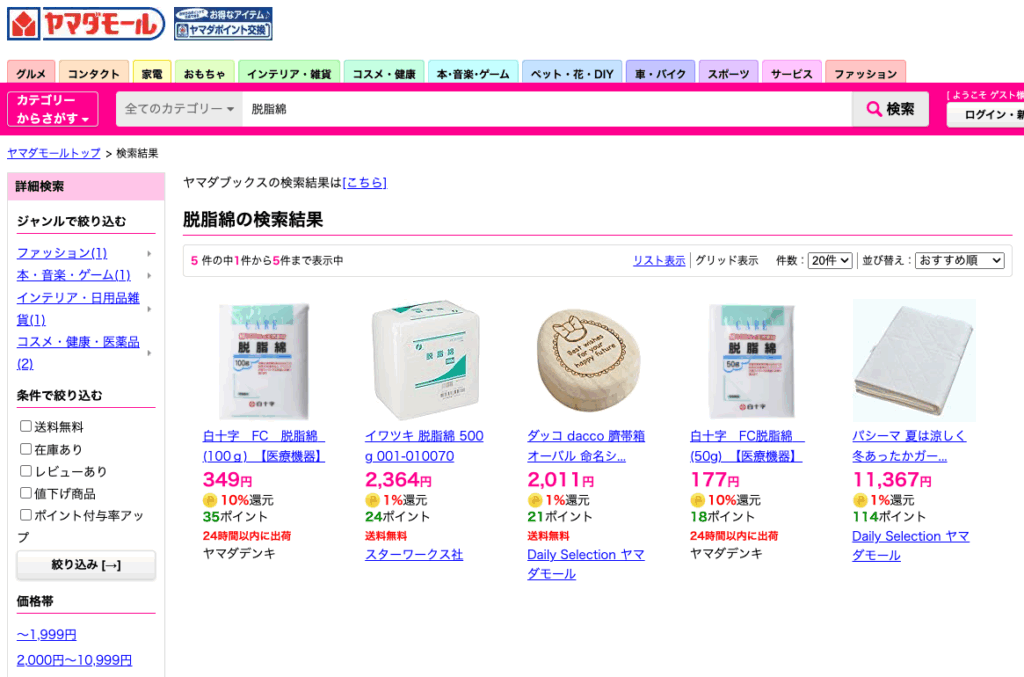The width and height of the screenshot is (1024, 677).
Task: Enable the 在庫あり checkbox
Action: tap(25, 449)
